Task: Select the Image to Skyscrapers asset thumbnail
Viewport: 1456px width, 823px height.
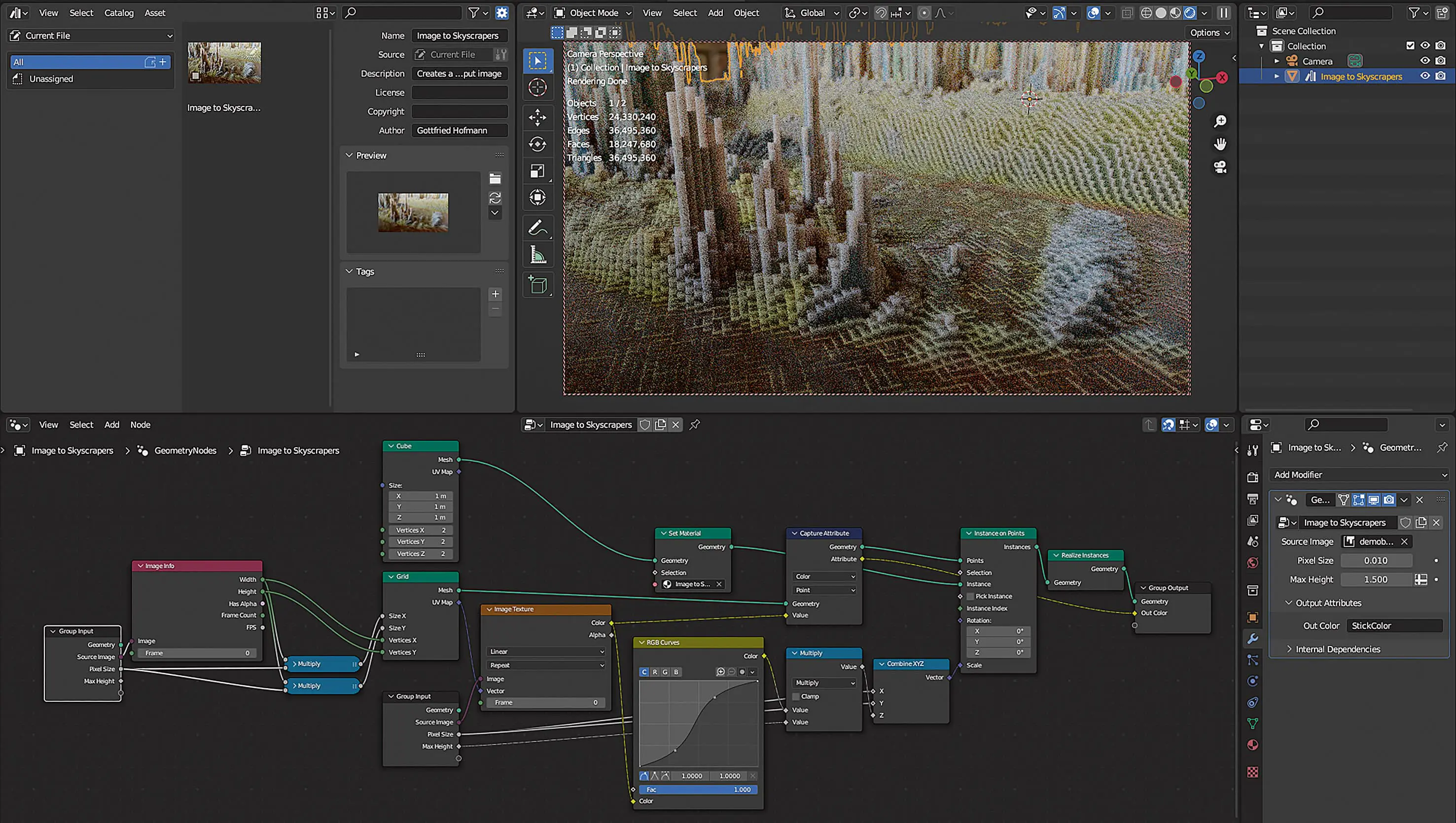Action: pos(224,63)
